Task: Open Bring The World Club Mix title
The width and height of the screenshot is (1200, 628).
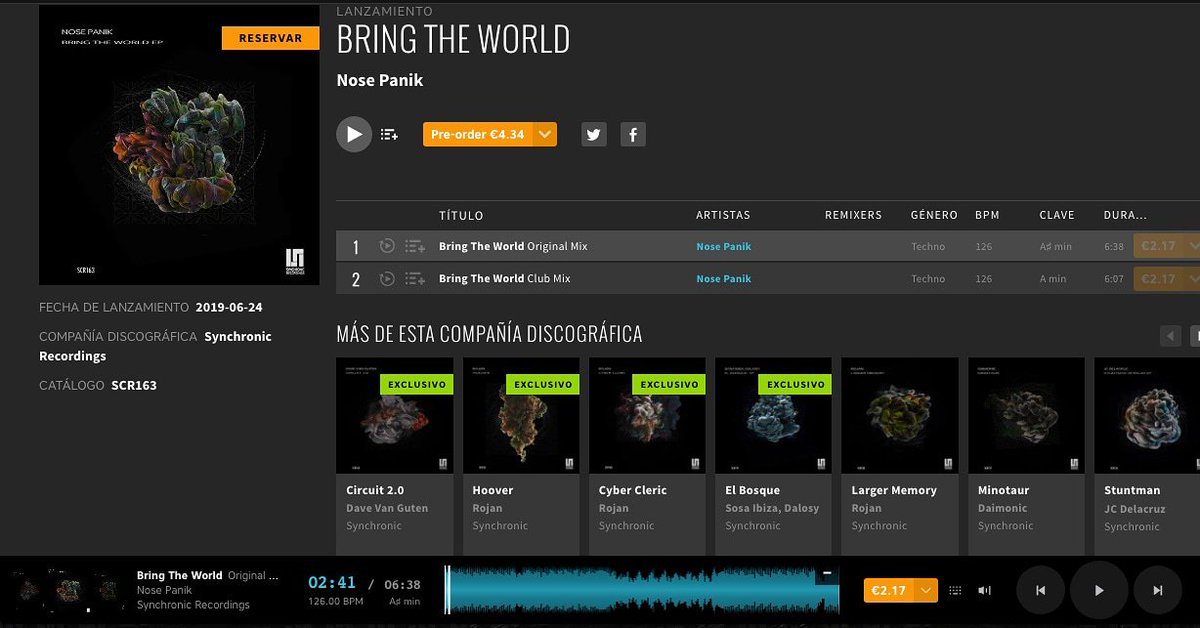Action: point(505,279)
